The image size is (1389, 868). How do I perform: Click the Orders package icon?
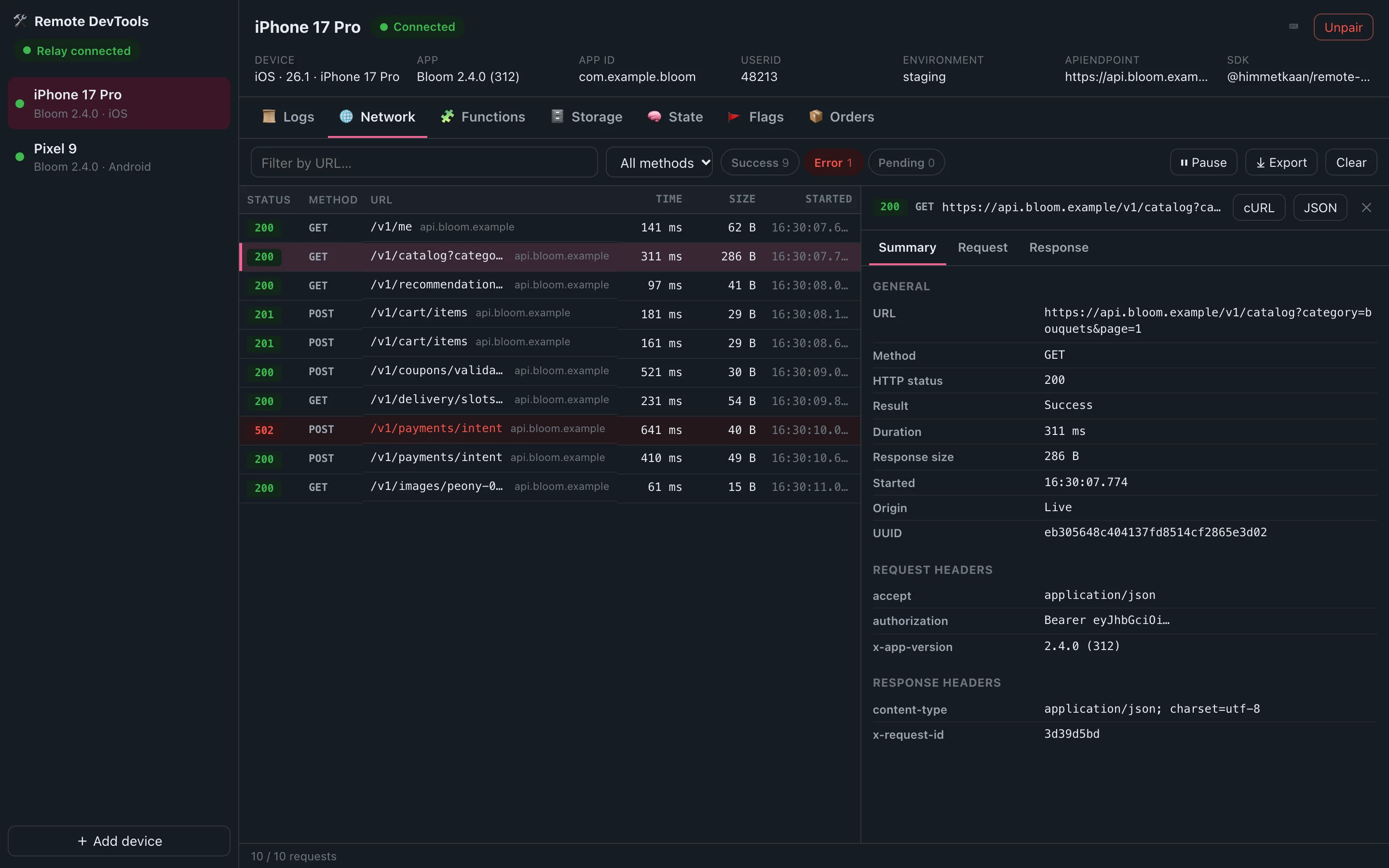click(x=816, y=117)
